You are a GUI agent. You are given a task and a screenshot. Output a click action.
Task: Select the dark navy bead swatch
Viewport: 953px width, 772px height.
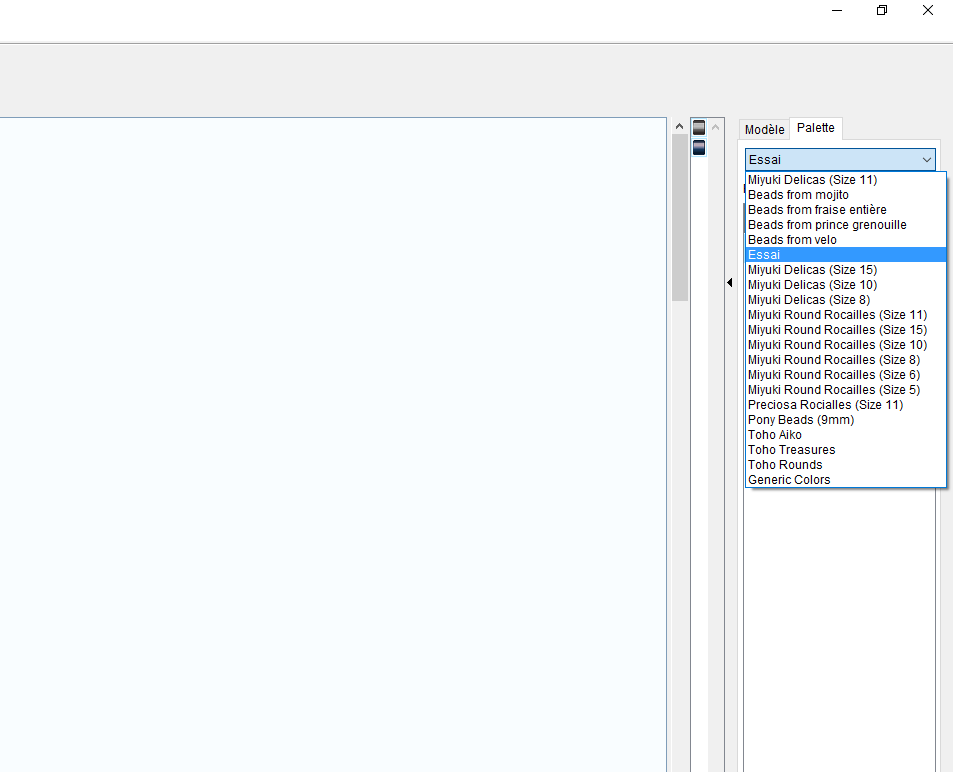pyautogui.click(x=699, y=147)
